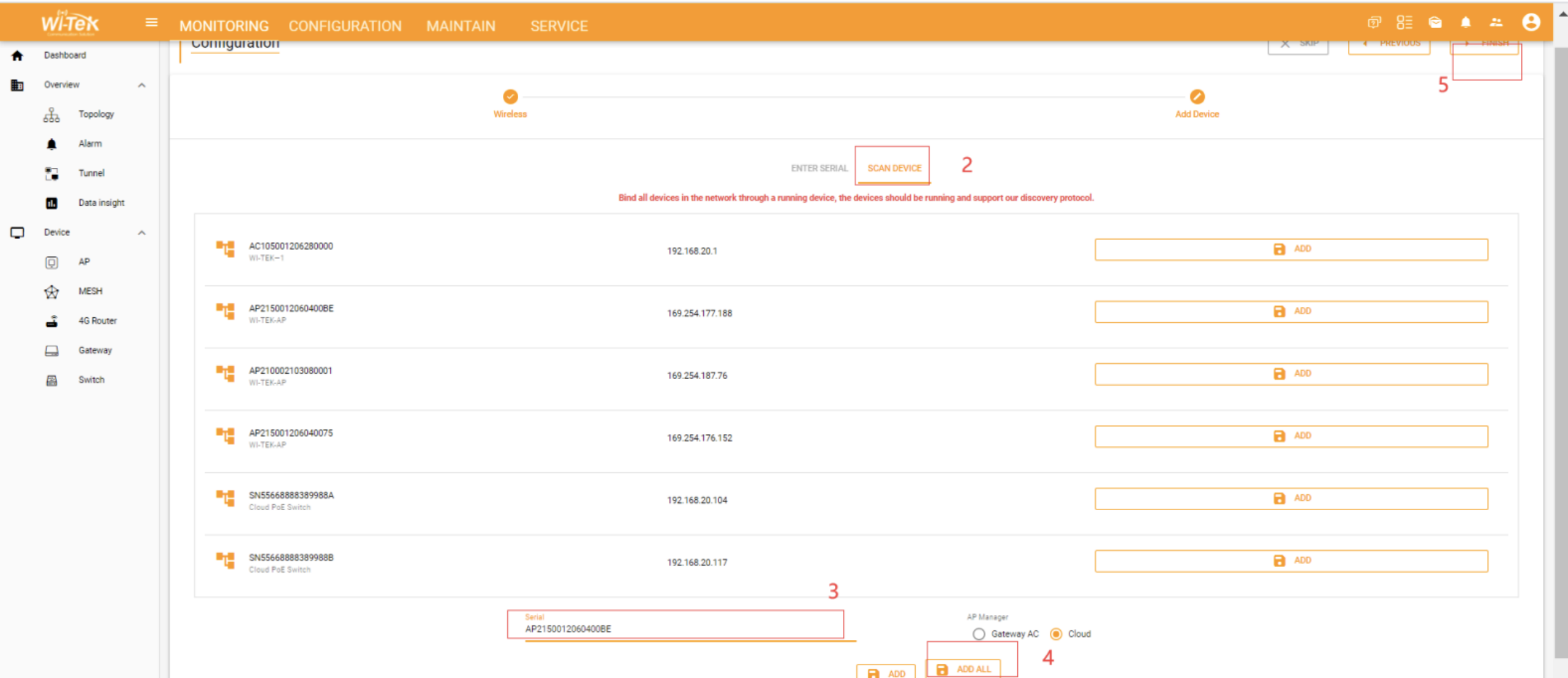The height and width of the screenshot is (678, 1568).
Task: Open the notification bell in header
Action: click(1465, 23)
